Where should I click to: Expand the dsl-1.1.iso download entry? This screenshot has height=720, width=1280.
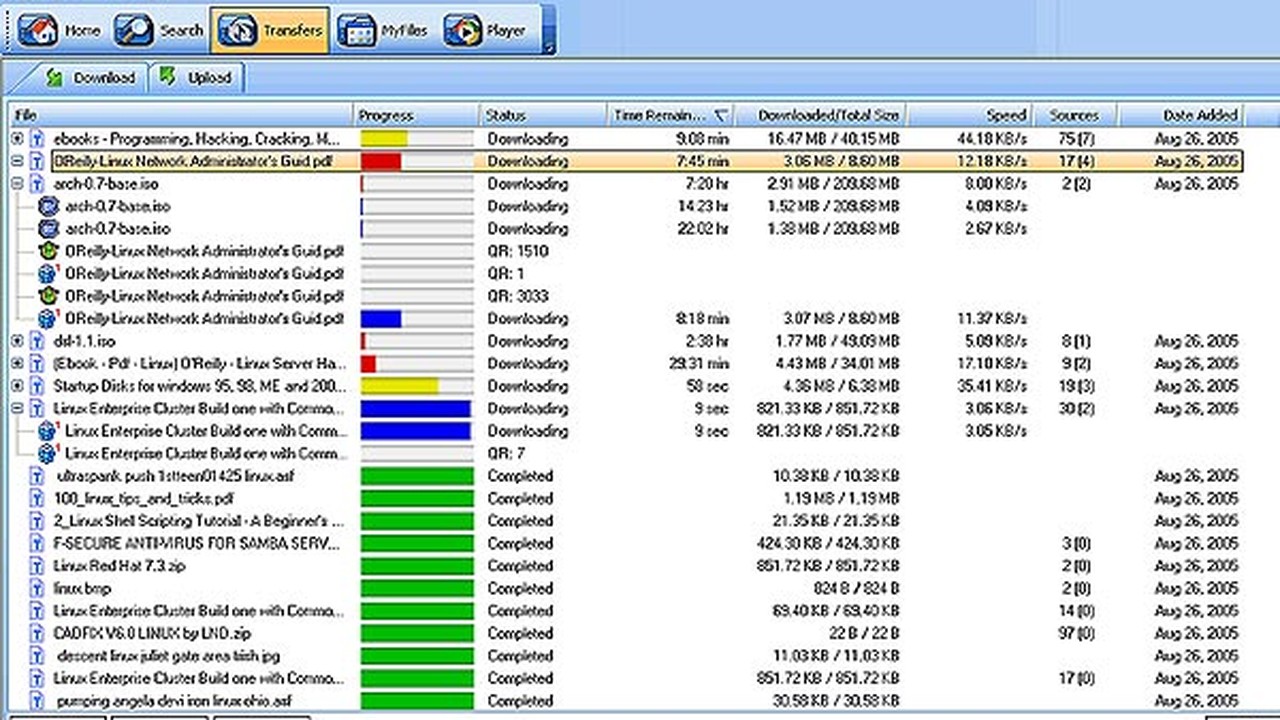coord(17,341)
